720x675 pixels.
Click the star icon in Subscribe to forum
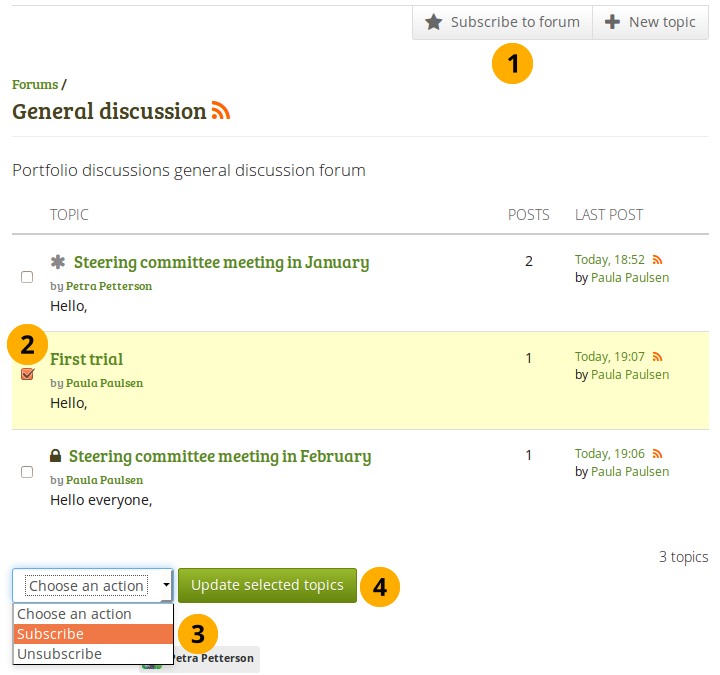[434, 22]
